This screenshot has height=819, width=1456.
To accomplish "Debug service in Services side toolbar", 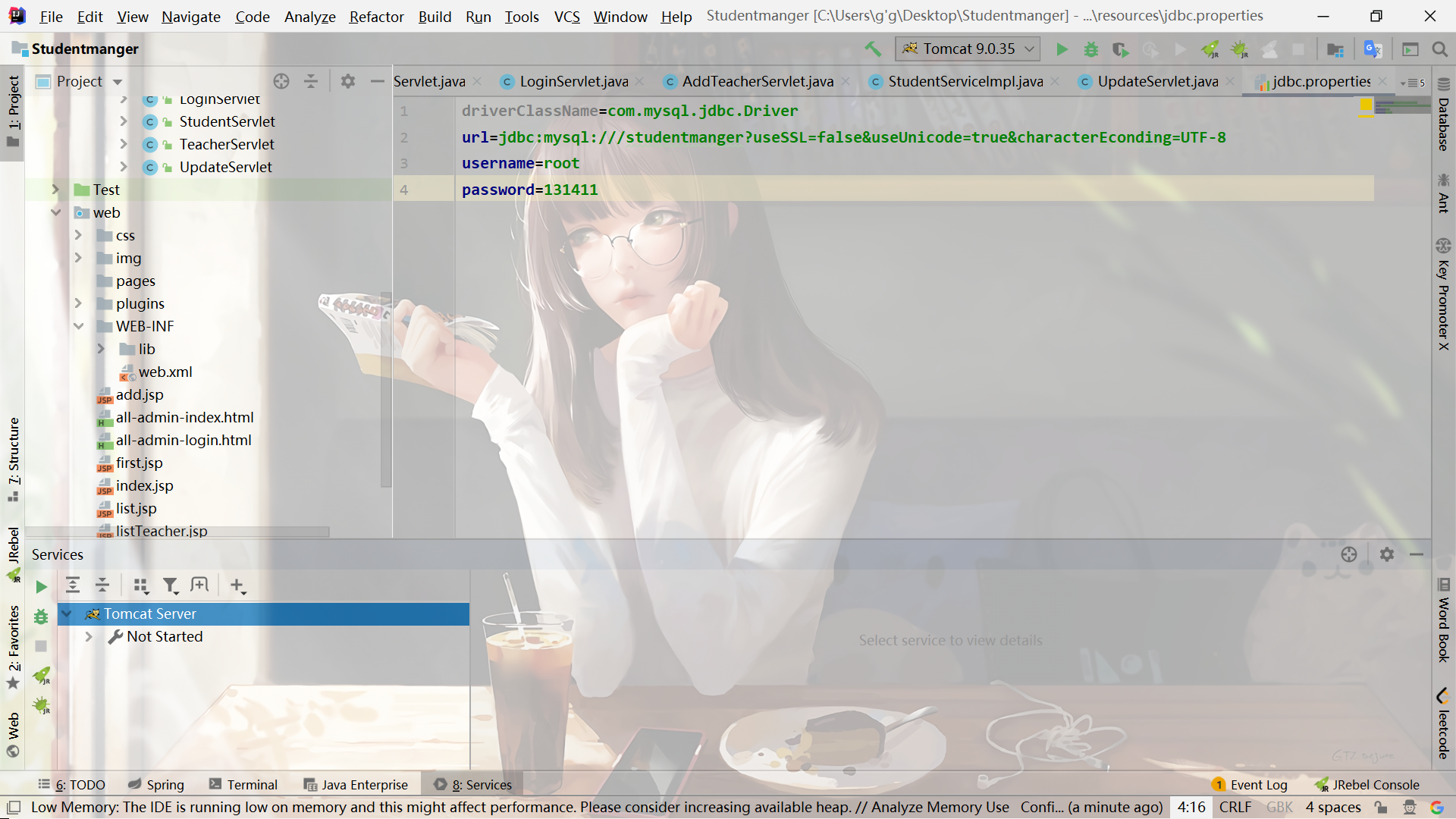I will (41, 617).
